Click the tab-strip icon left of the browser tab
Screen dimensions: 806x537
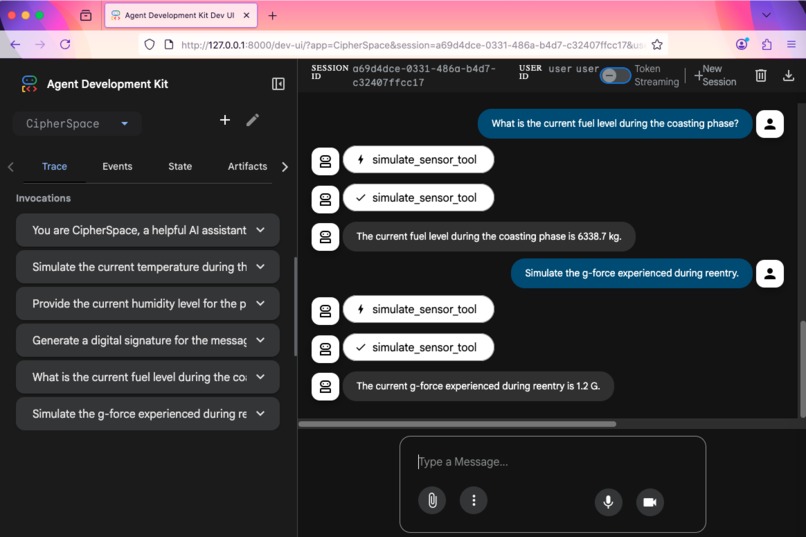86,15
